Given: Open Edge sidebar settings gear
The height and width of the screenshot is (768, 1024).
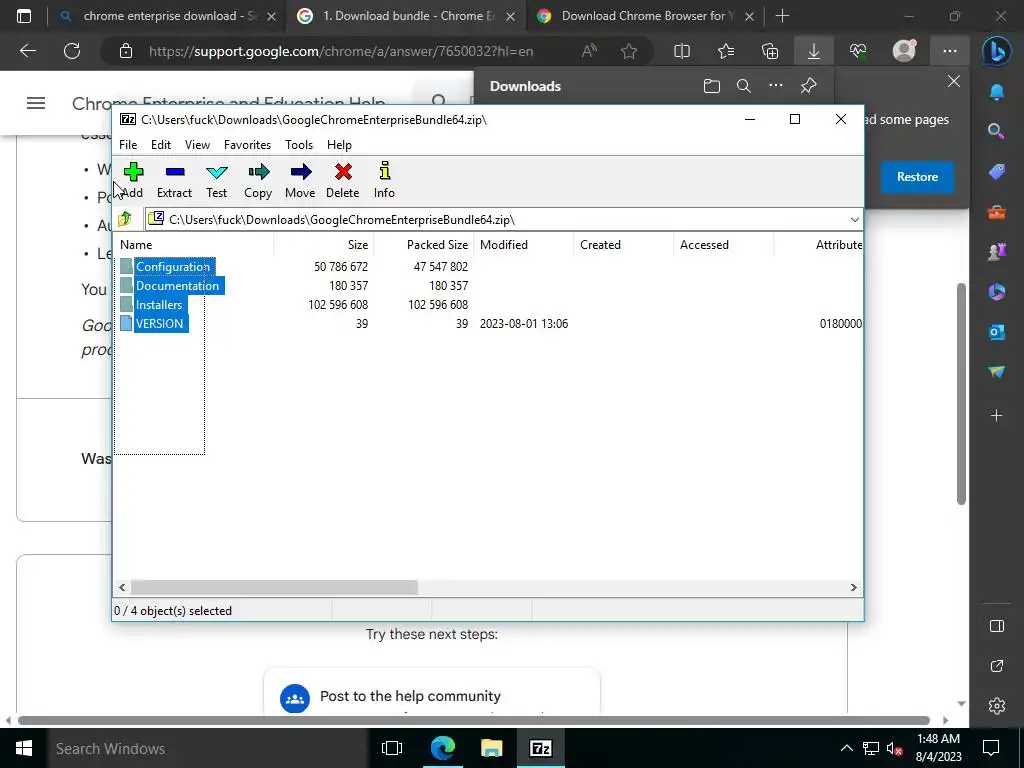Looking at the screenshot, I should coord(997,706).
